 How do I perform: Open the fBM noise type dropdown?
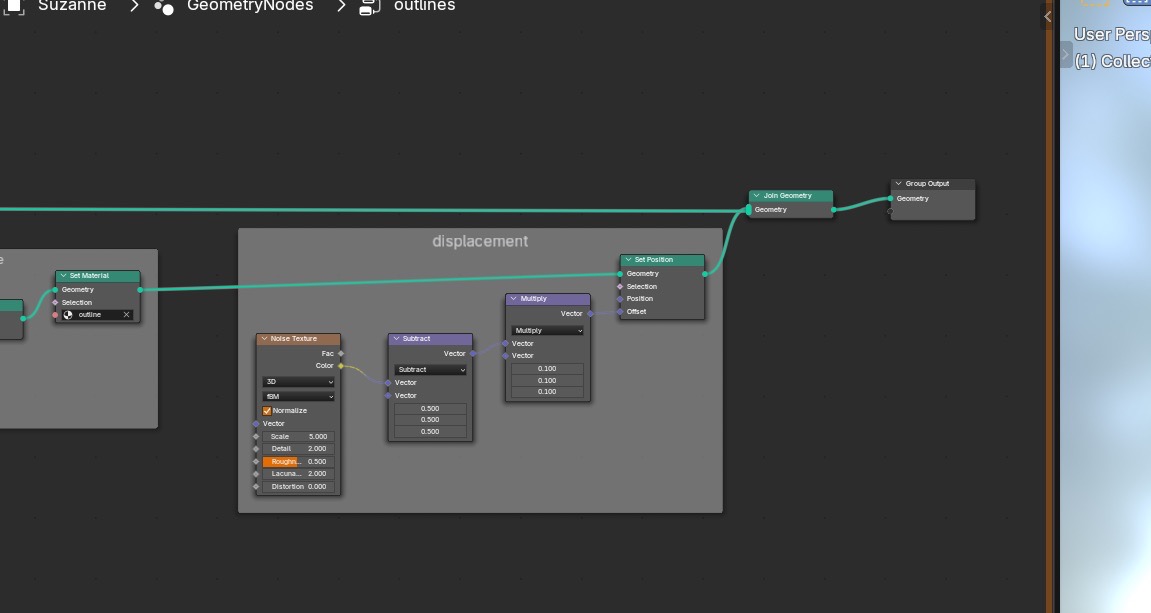click(x=298, y=396)
